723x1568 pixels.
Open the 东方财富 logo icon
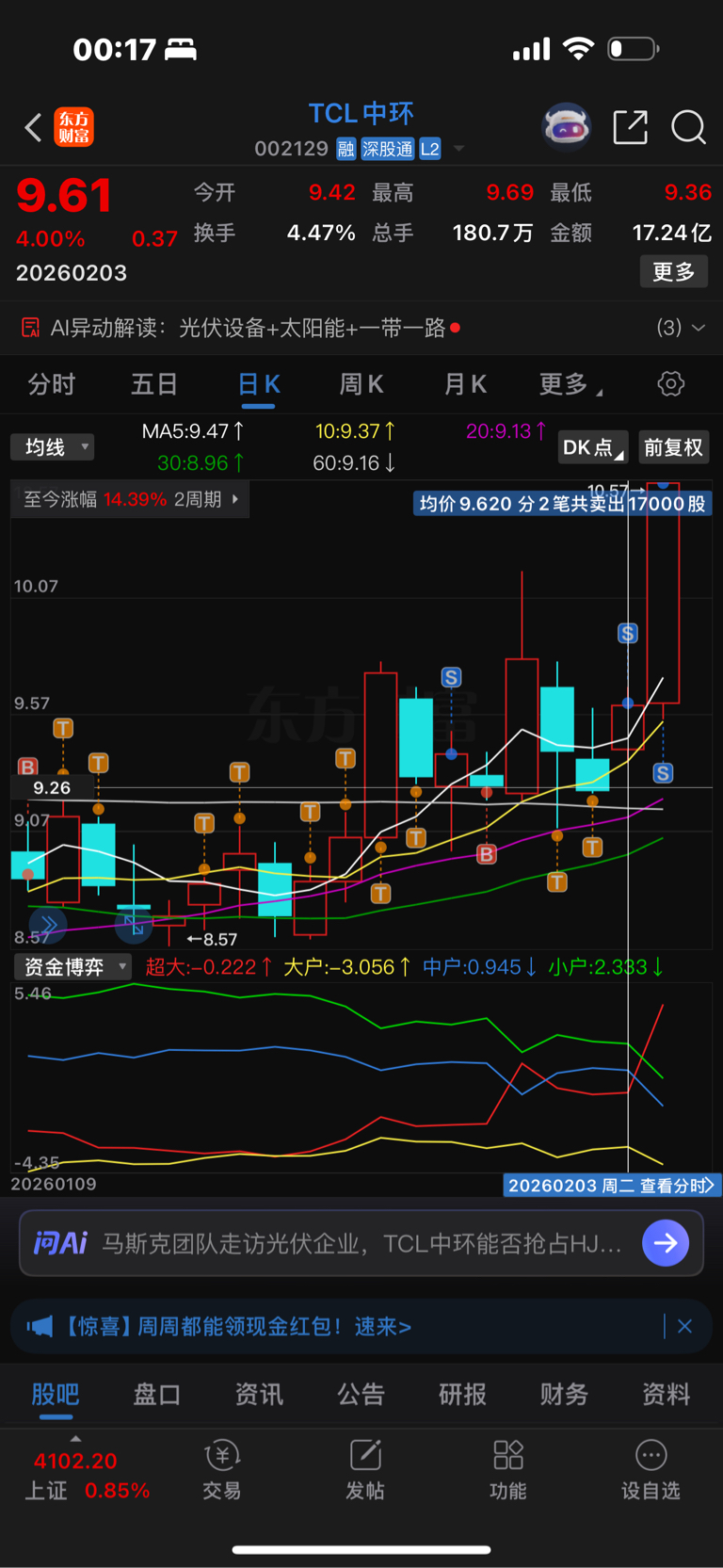(73, 127)
